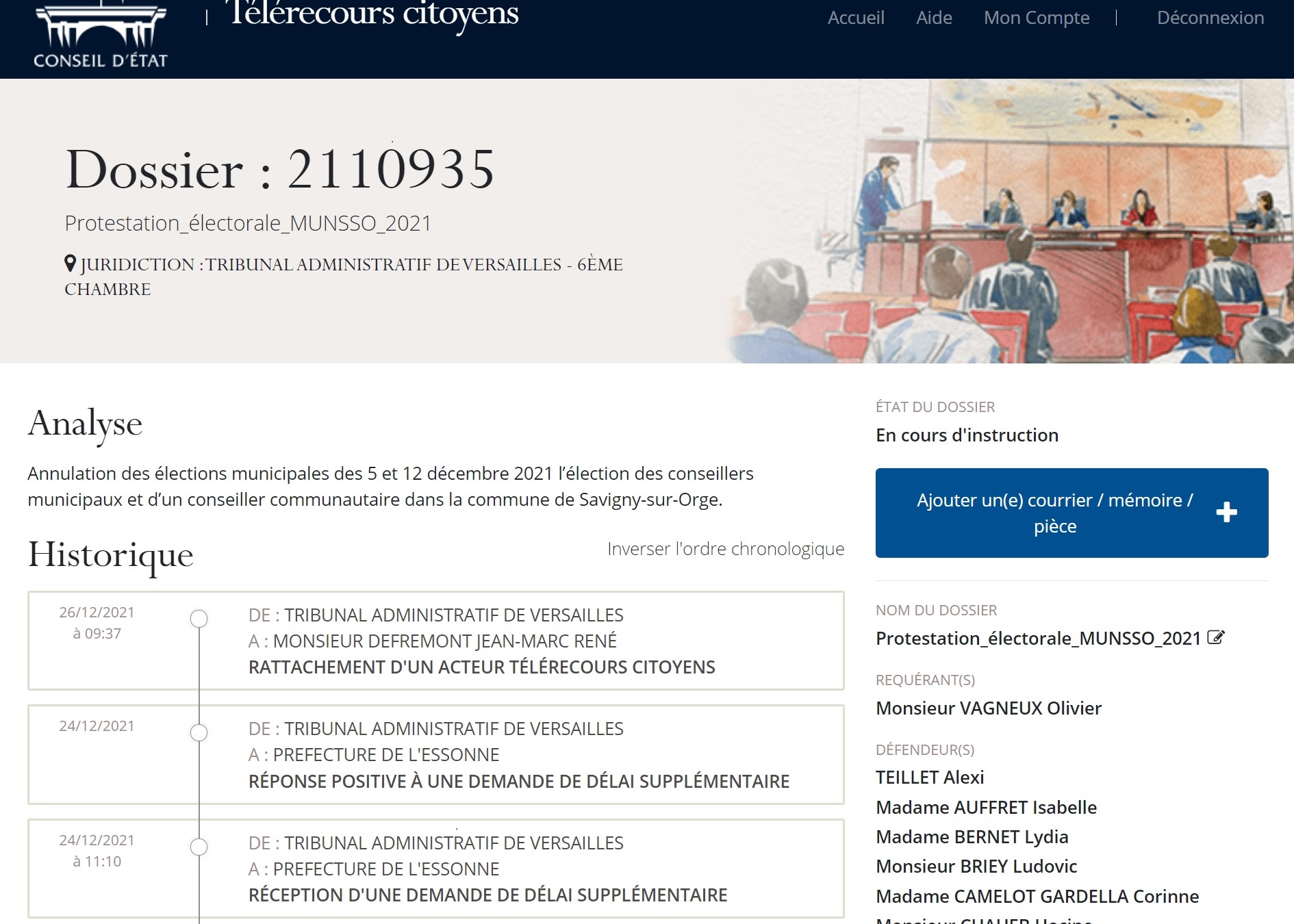Click the plus icon on add document button
Viewport: 1294px width, 924px height.
(x=1226, y=513)
